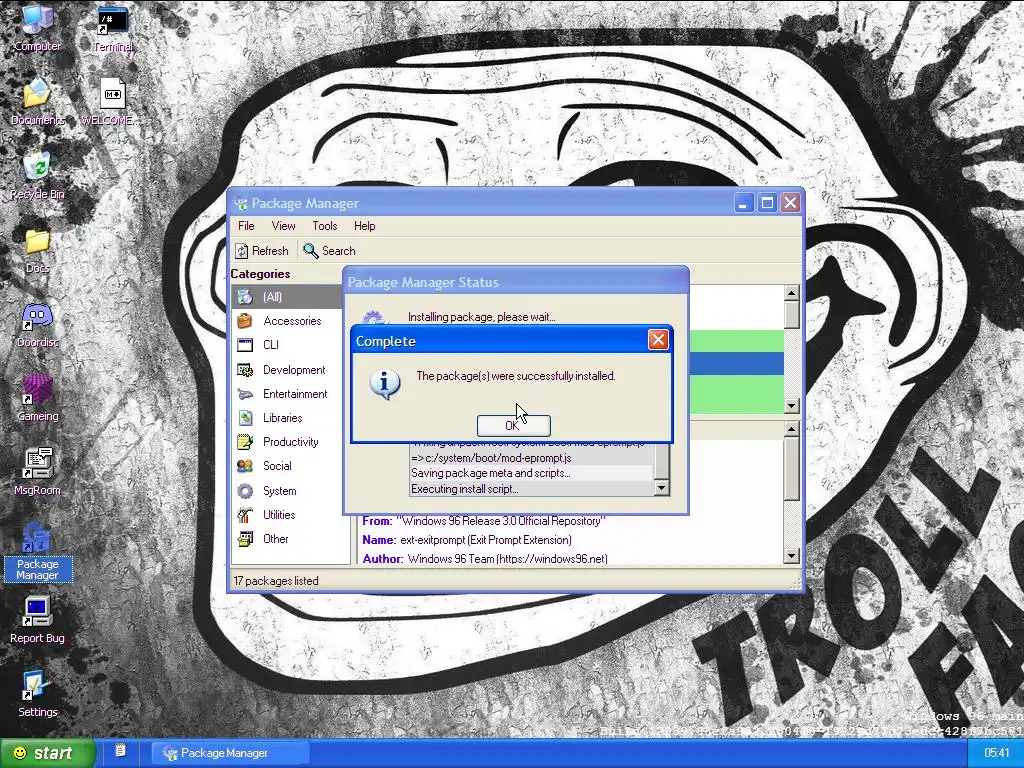Open the Documents desktop folder

[x=37, y=101]
